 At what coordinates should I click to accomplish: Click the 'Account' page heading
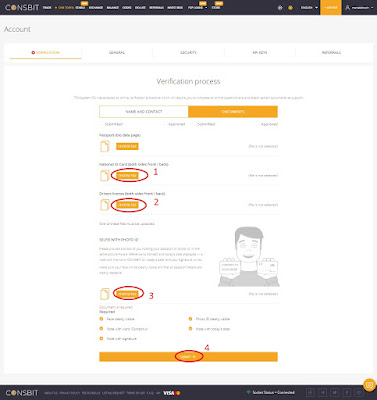pos(17,29)
